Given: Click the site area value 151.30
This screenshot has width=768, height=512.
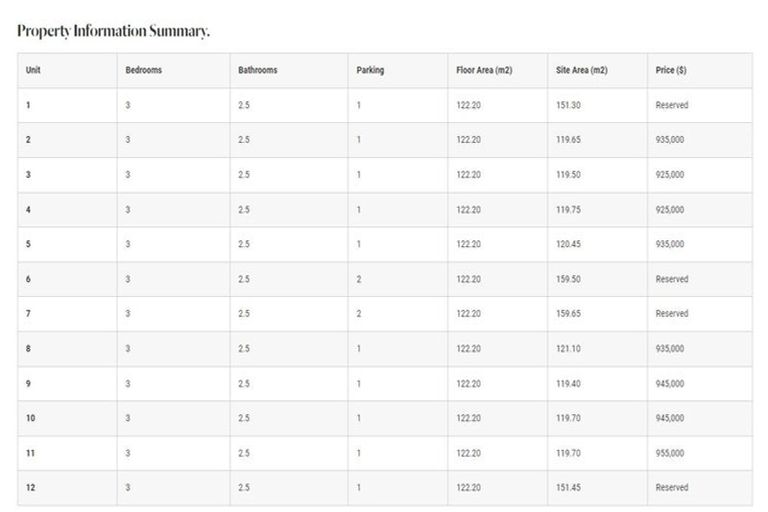Looking at the screenshot, I should pos(569,105).
